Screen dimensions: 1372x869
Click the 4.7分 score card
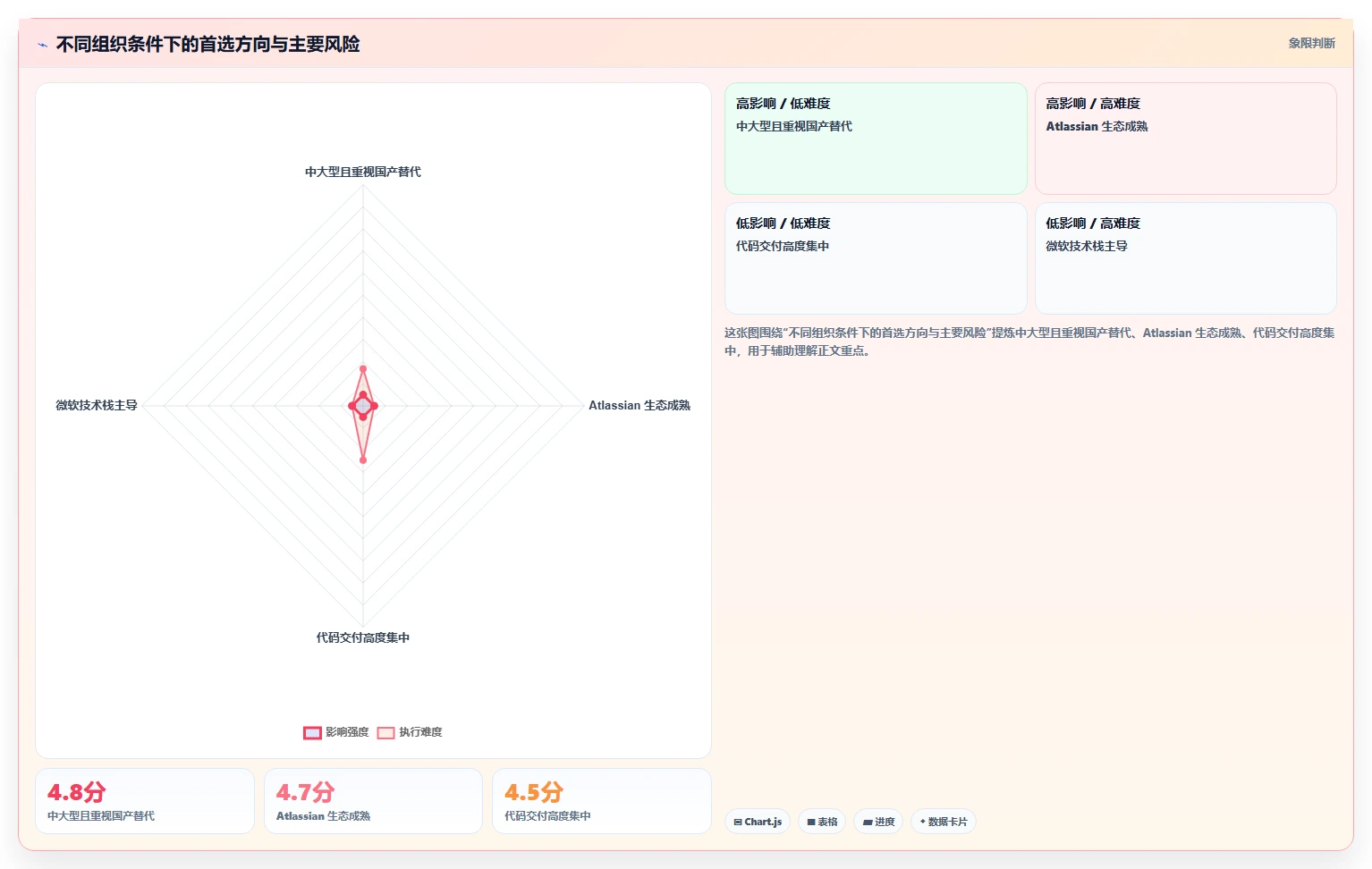[x=373, y=801]
